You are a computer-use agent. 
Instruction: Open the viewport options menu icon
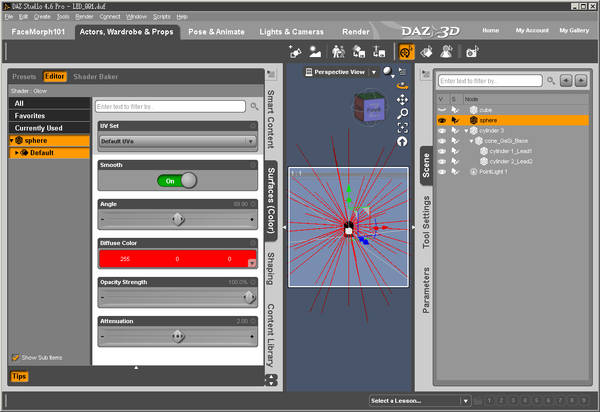402,72
